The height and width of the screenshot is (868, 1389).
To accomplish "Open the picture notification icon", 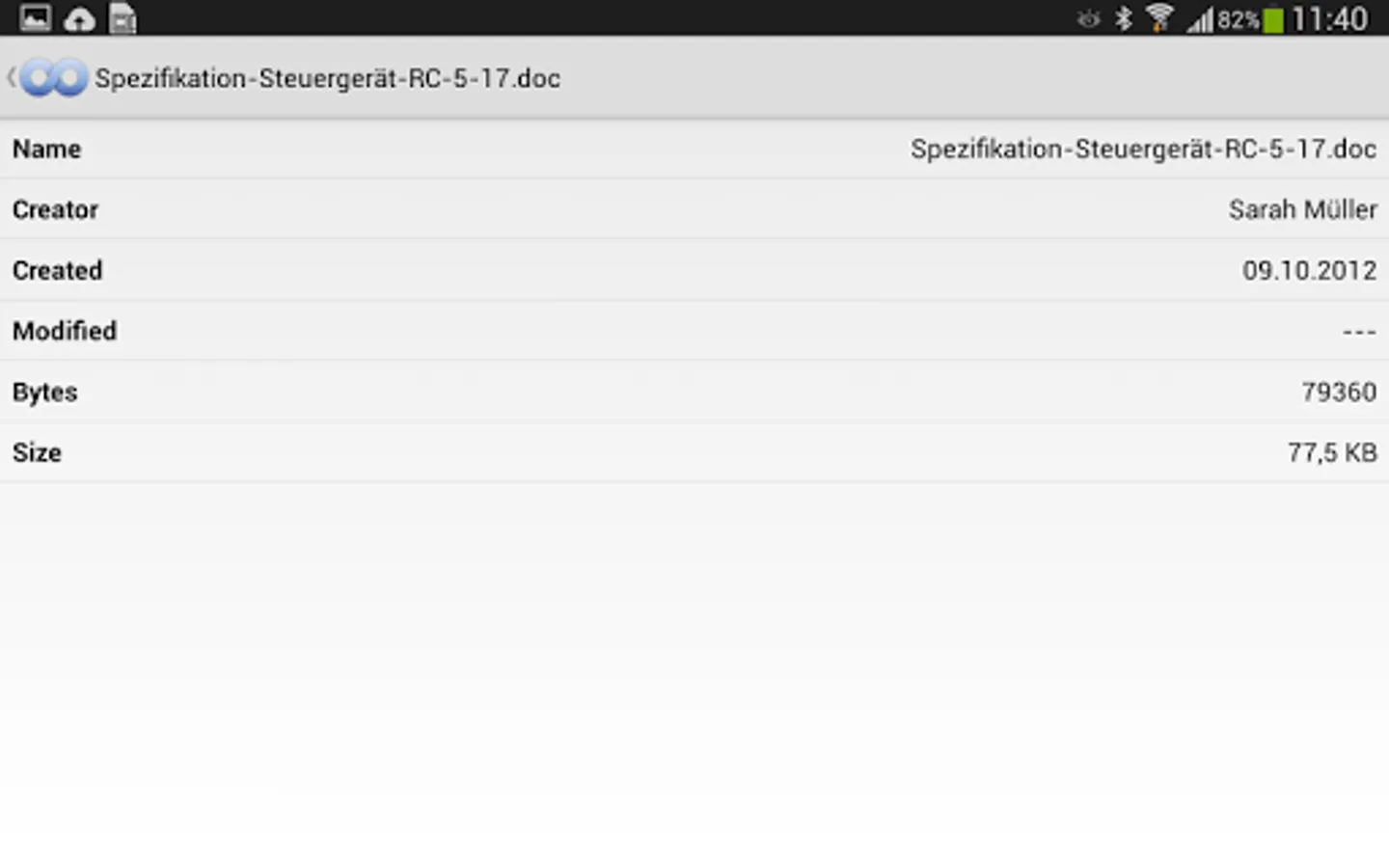I will (x=36, y=18).
